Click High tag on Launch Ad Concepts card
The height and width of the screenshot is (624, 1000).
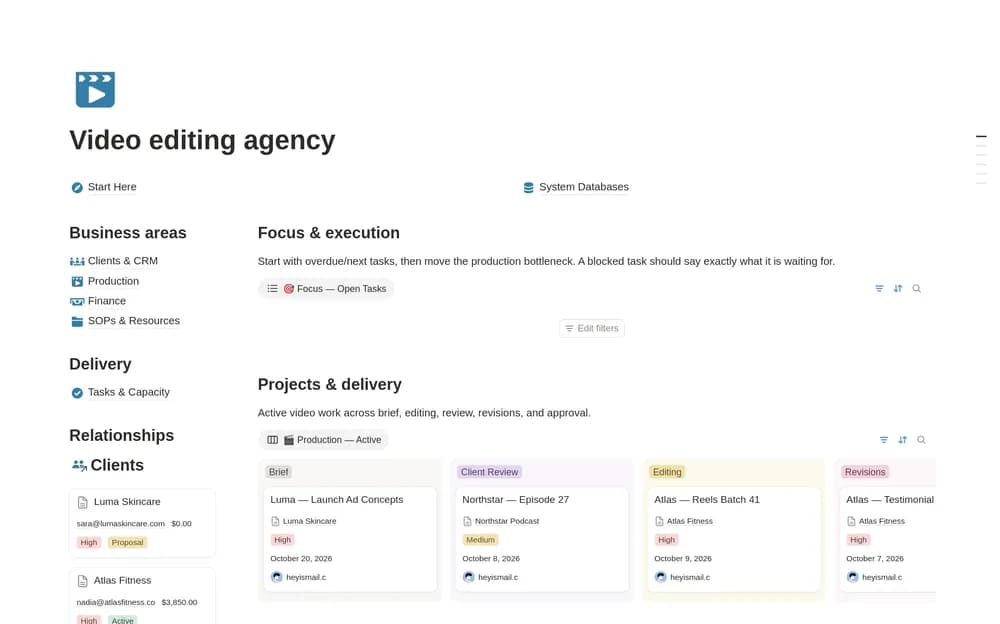(283, 540)
